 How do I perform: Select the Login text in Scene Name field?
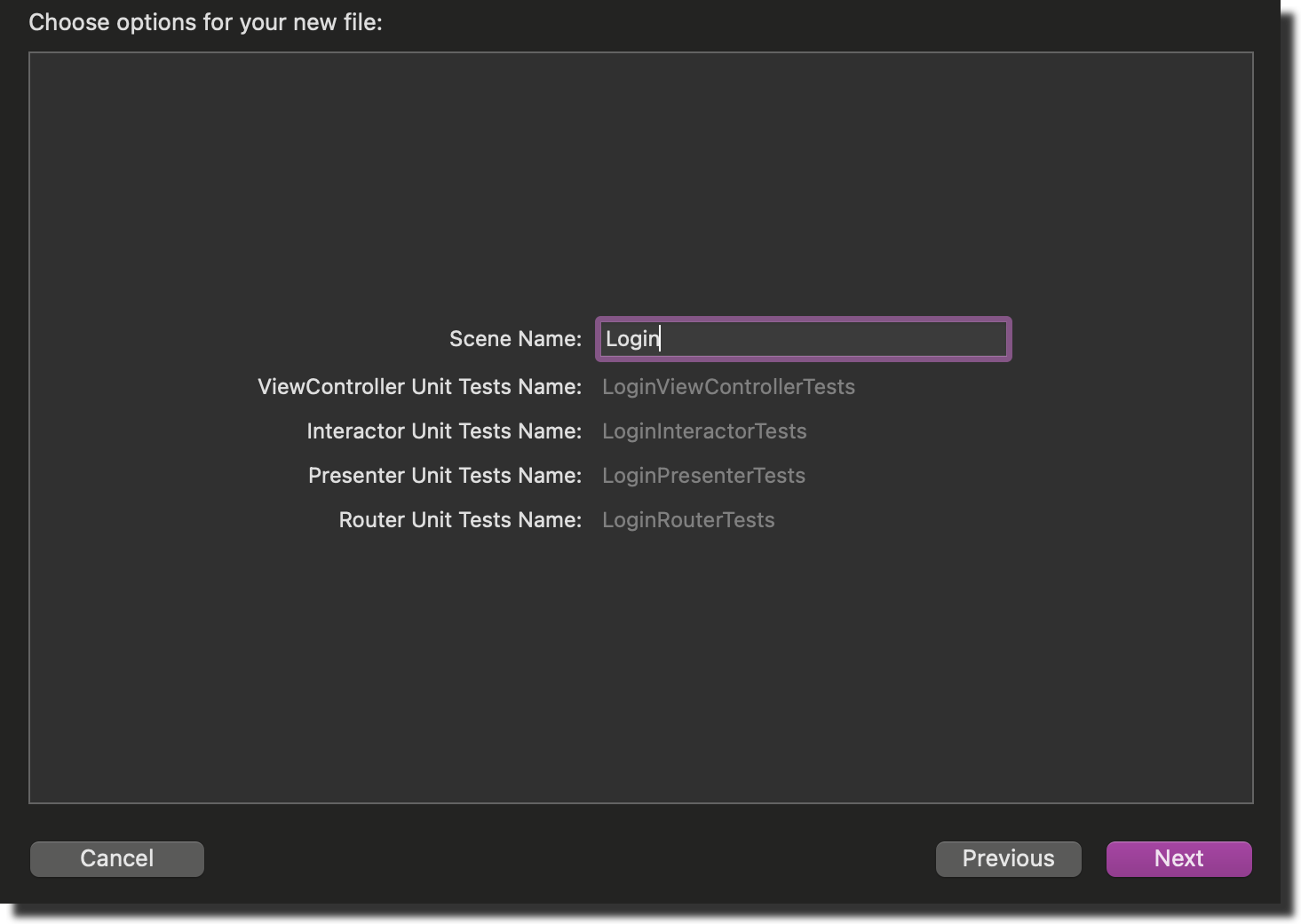632,339
